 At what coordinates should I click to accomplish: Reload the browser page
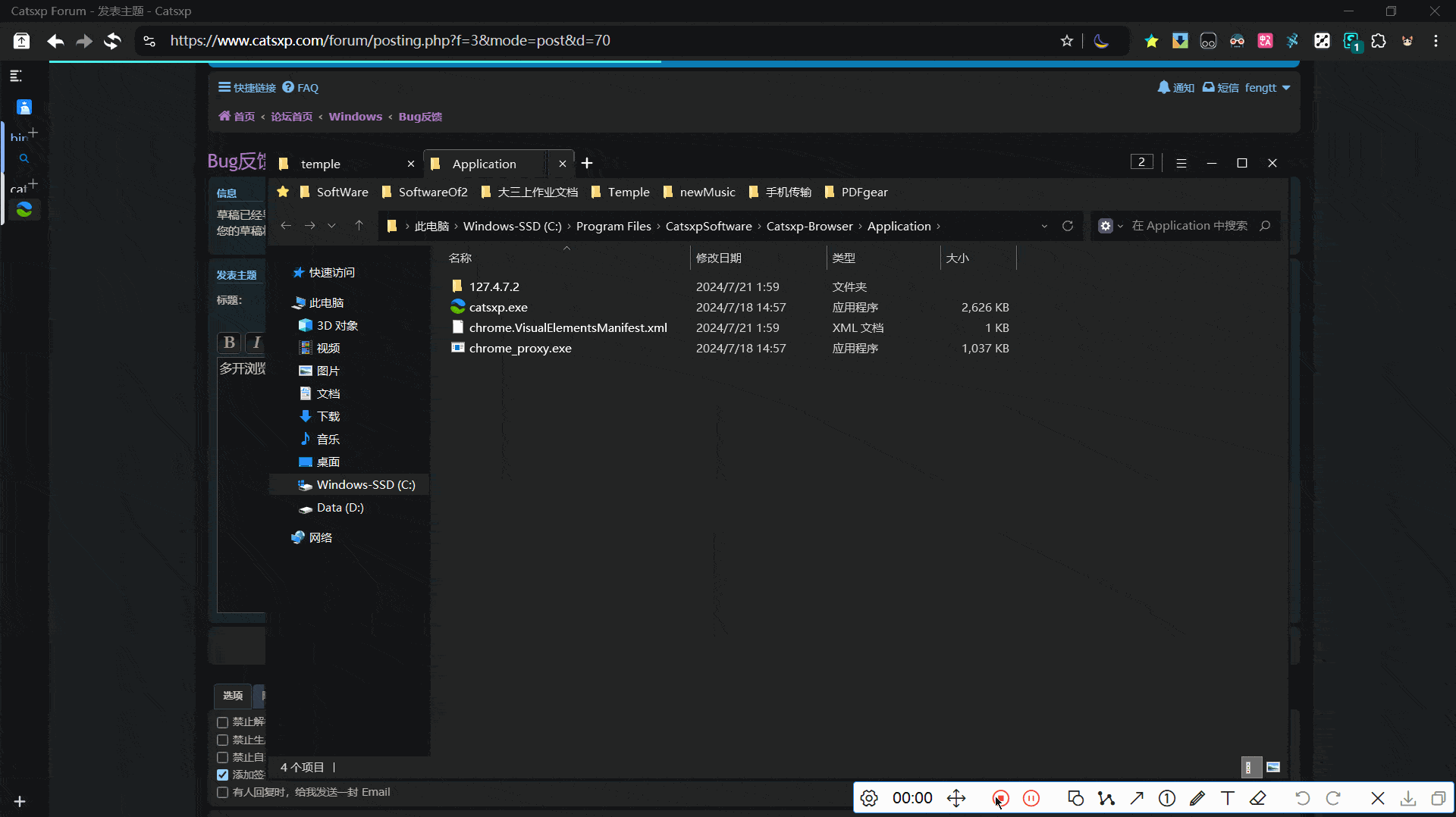[112, 41]
